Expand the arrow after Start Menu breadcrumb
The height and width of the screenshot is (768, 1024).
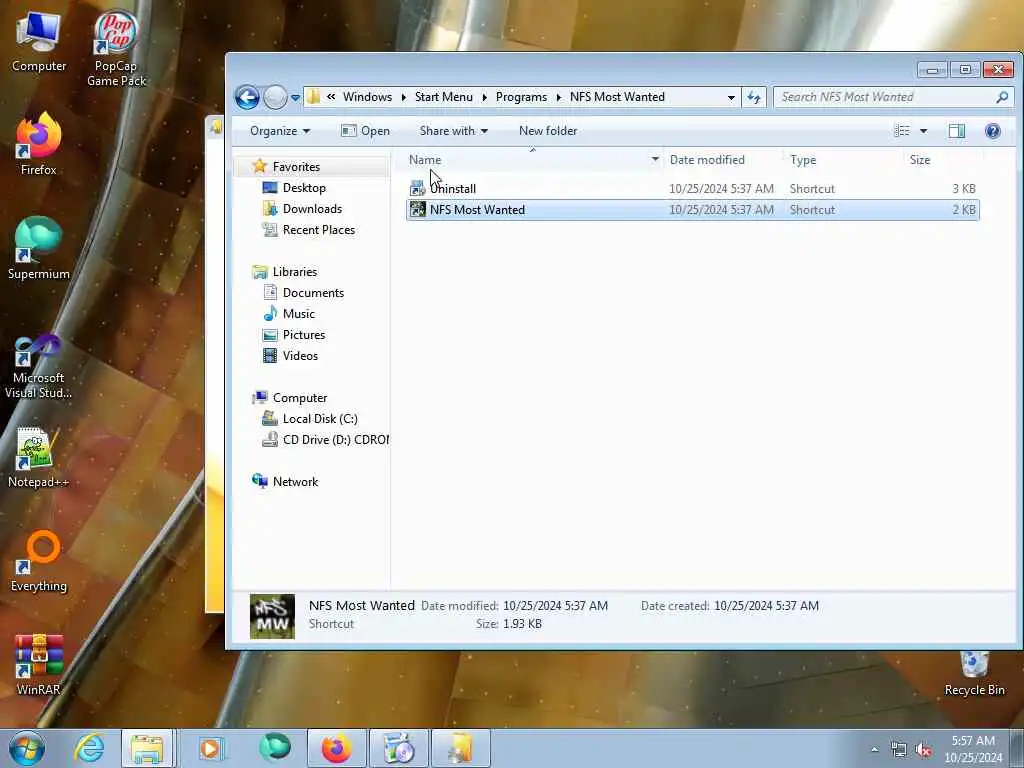click(485, 97)
